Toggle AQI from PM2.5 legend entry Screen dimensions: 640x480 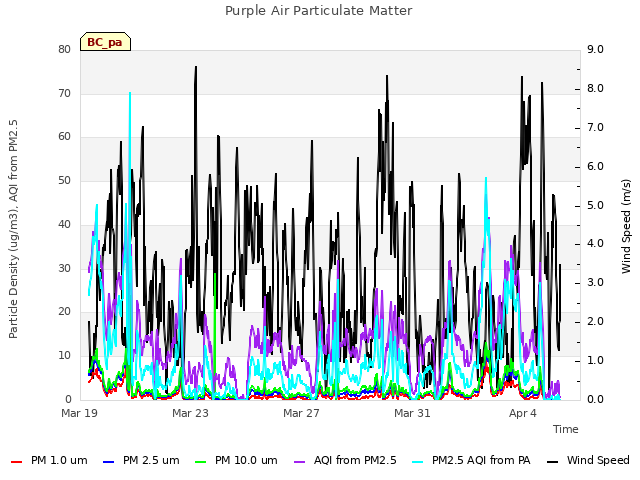pyautogui.click(x=345, y=460)
